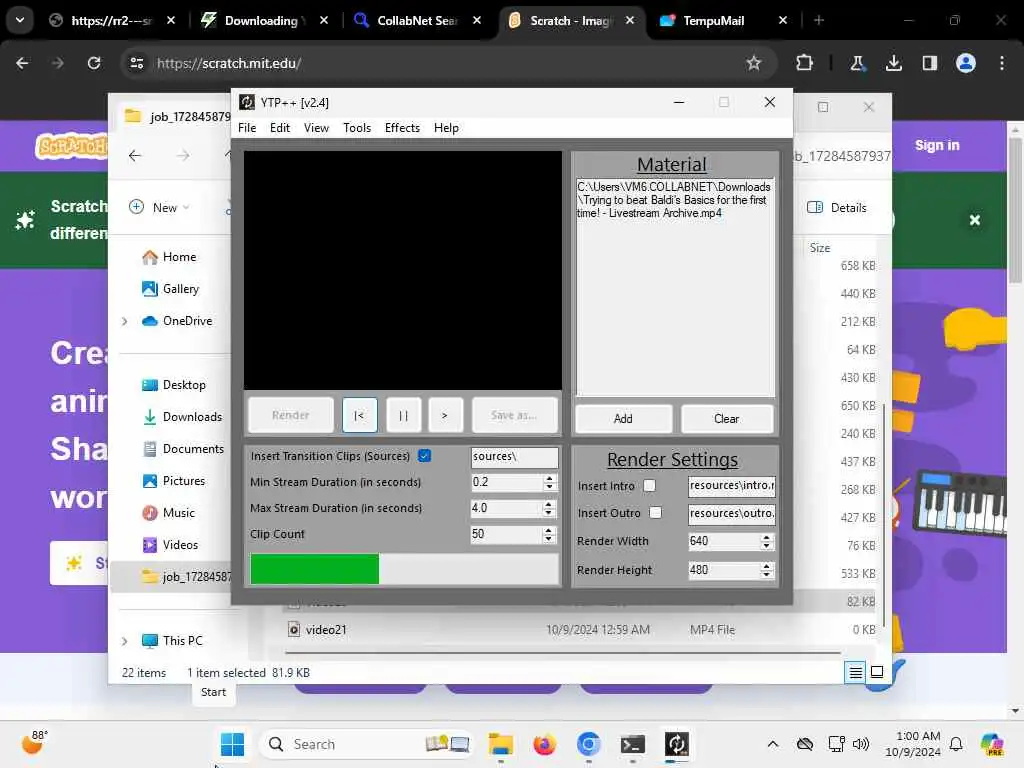This screenshot has width=1024, height=768.
Task: Click Explorer back navigation arrow
Action: (135, 155)
